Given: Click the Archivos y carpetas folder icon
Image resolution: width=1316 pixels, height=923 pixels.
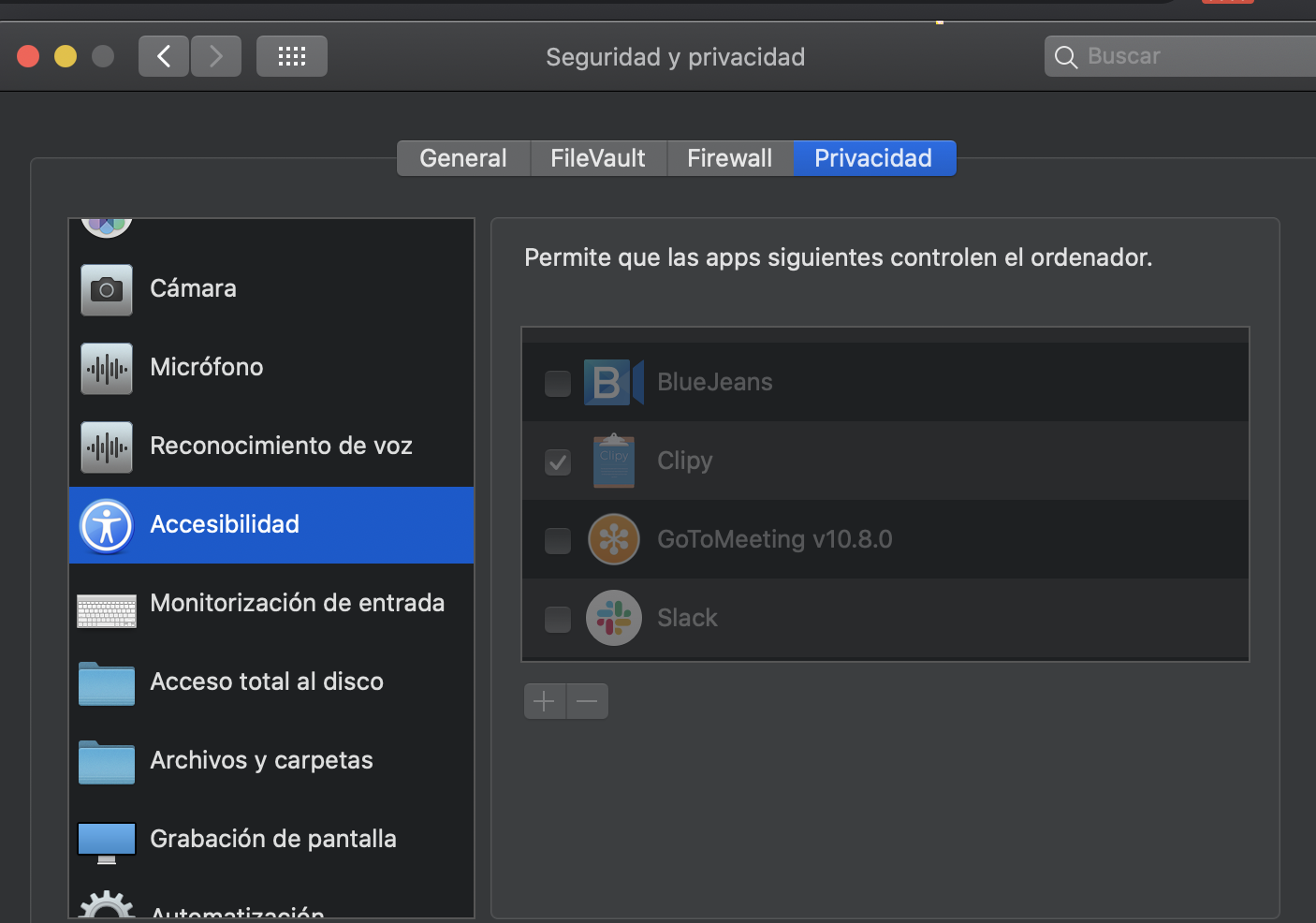Looking at the screenshot, I should [x=106, y=763].
